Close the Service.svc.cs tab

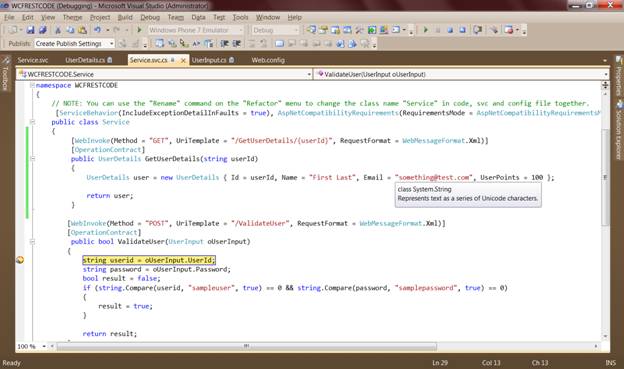[x=183, y=61]
